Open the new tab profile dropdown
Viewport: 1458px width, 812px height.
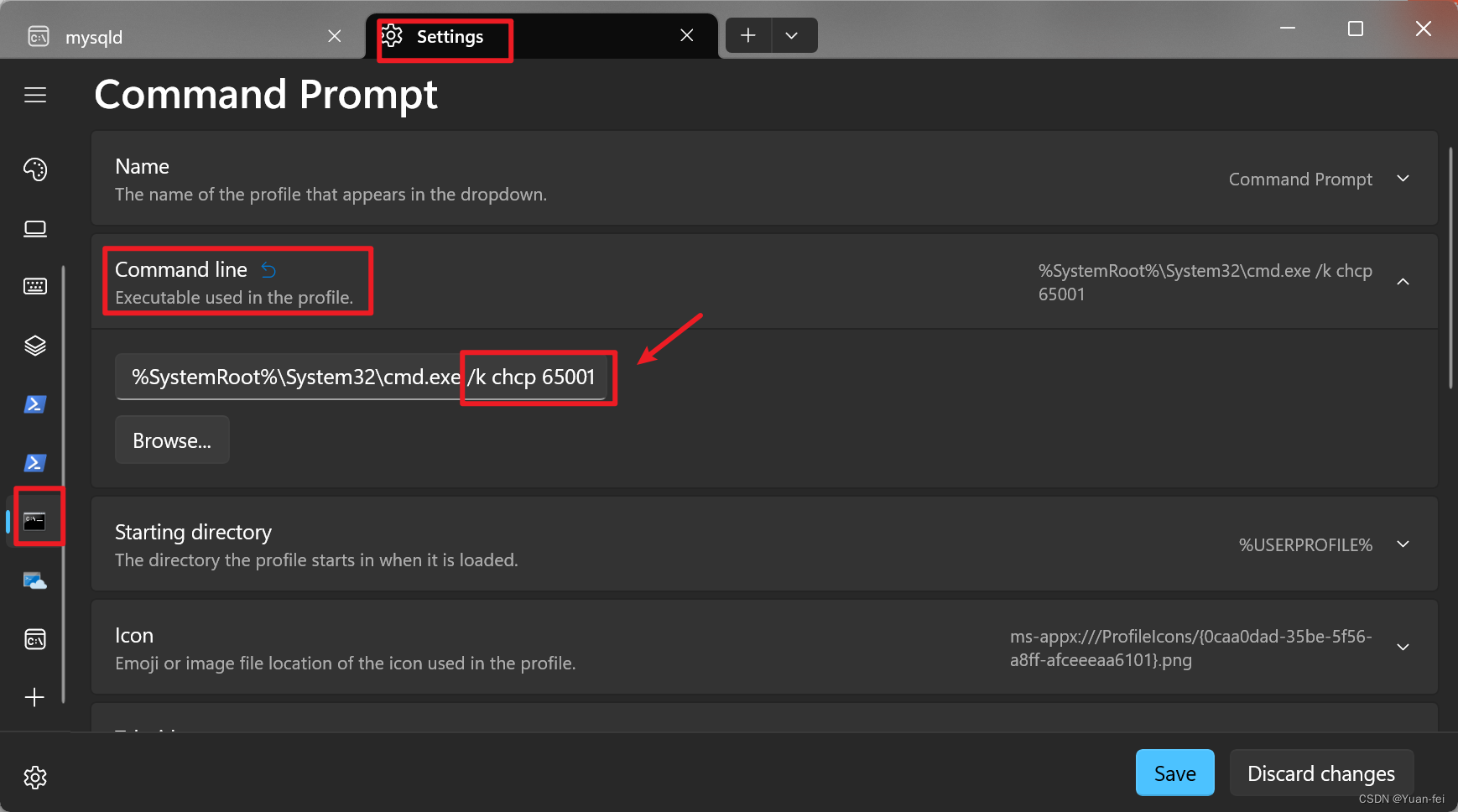(x=792, y=35)
